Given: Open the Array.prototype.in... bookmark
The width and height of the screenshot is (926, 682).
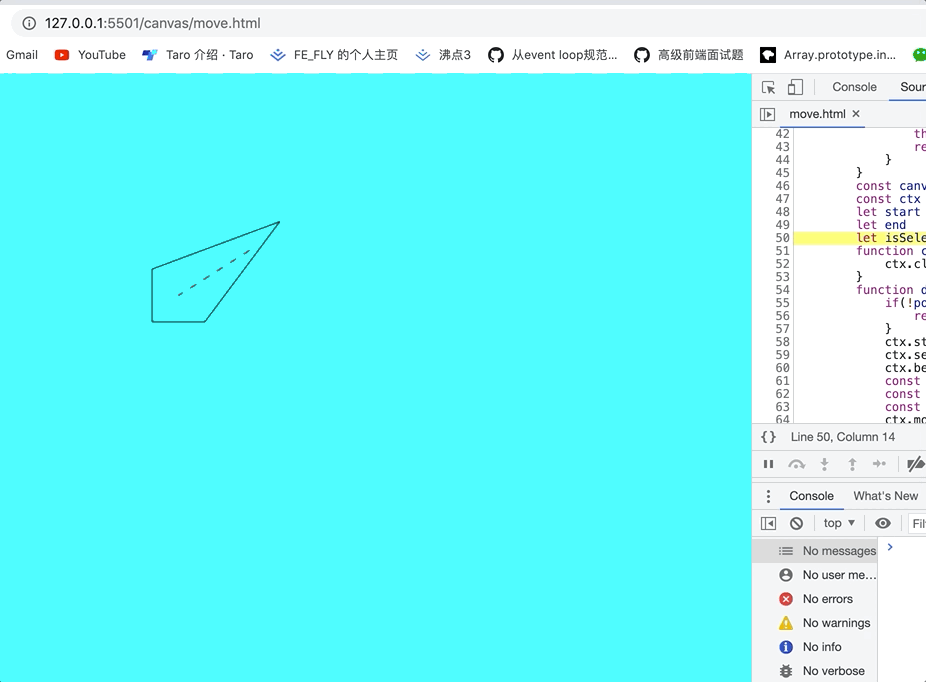Looking at the screenshot, I should [828, 55].
